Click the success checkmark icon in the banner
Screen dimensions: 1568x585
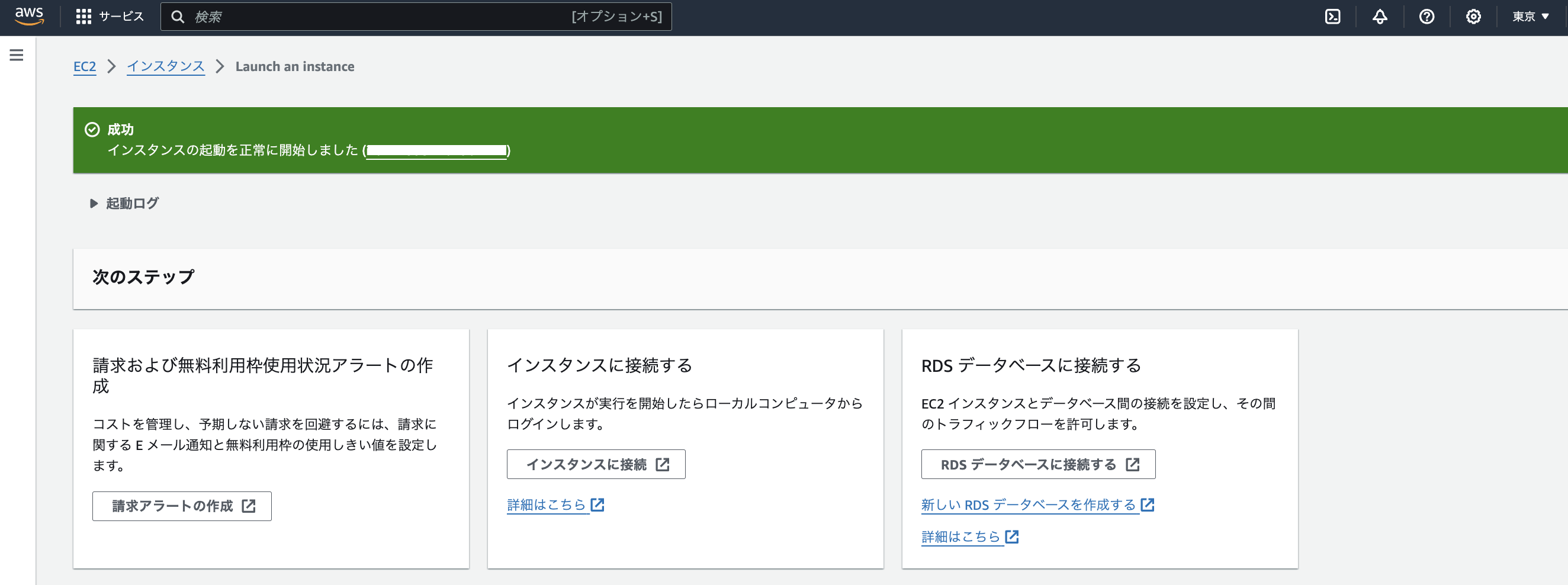pos(92,129)
